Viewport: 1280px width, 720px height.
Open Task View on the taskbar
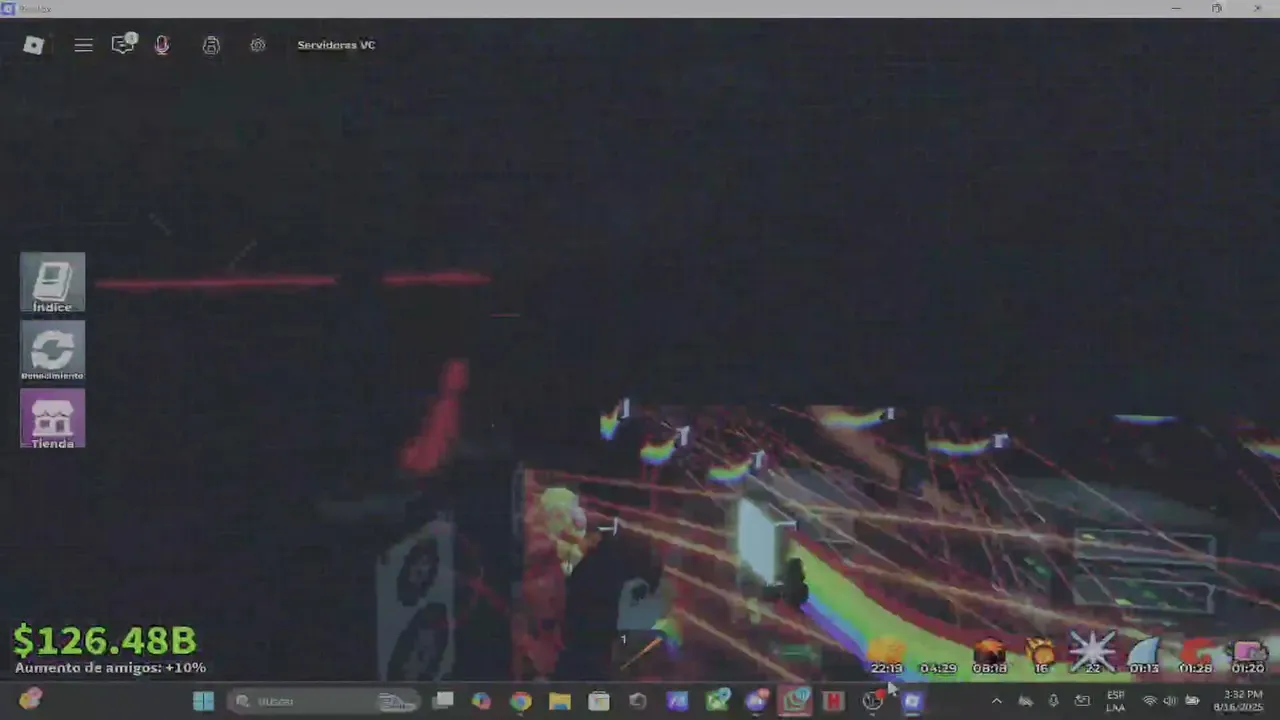pos(443,701)
